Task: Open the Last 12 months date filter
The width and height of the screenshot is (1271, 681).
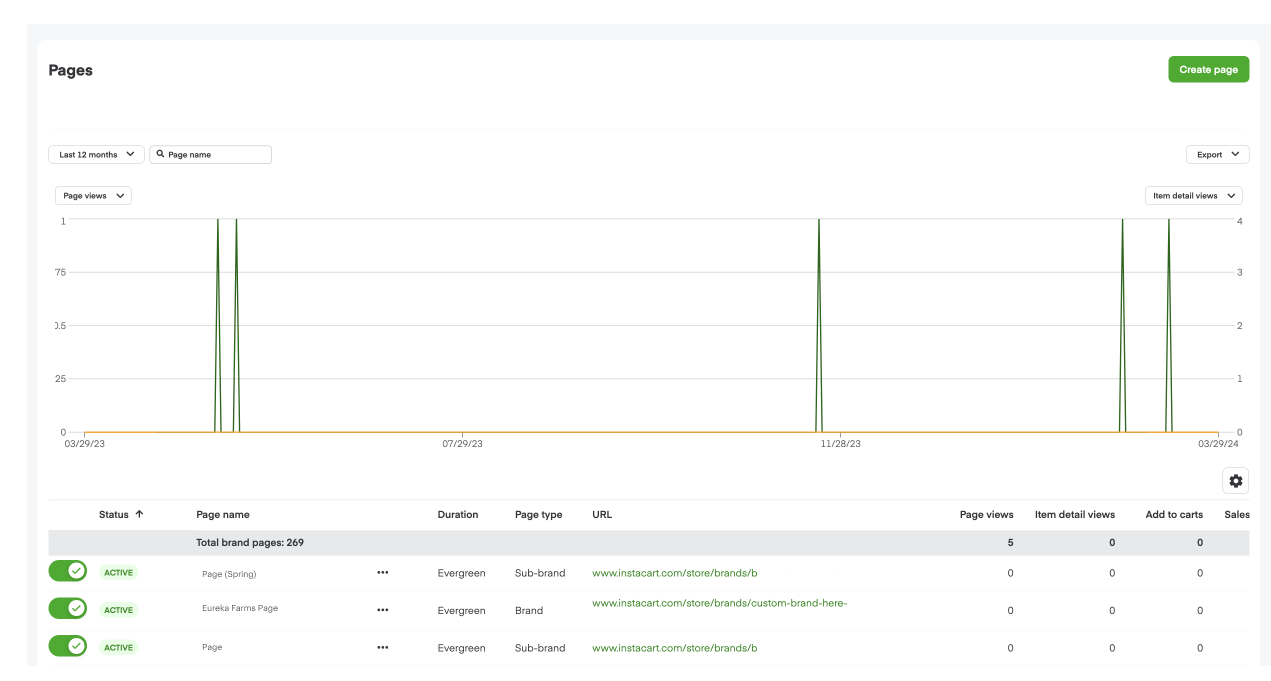Action: (x=96, y=154)
